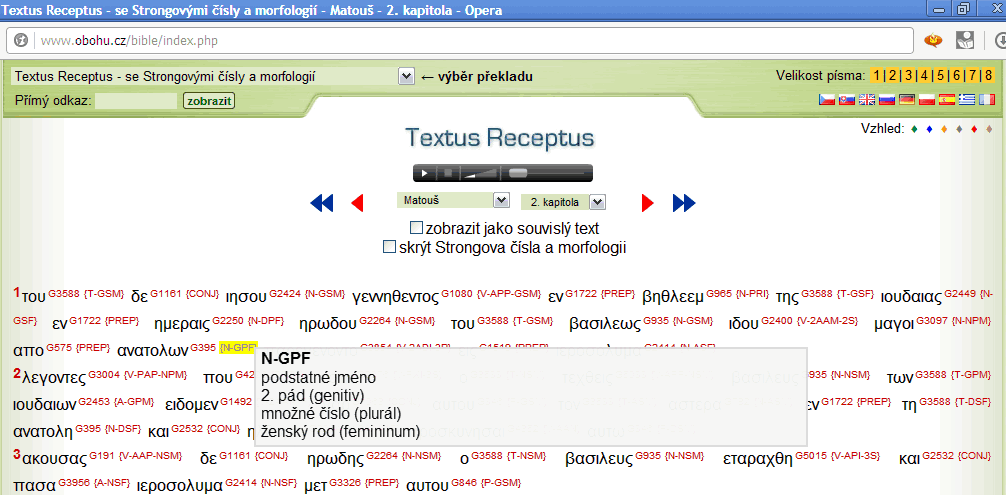Tick 'skrýt Strongova čísla a morfologii' checkbox
This screenshot has width=1006, height=495.
click(390, 246)
